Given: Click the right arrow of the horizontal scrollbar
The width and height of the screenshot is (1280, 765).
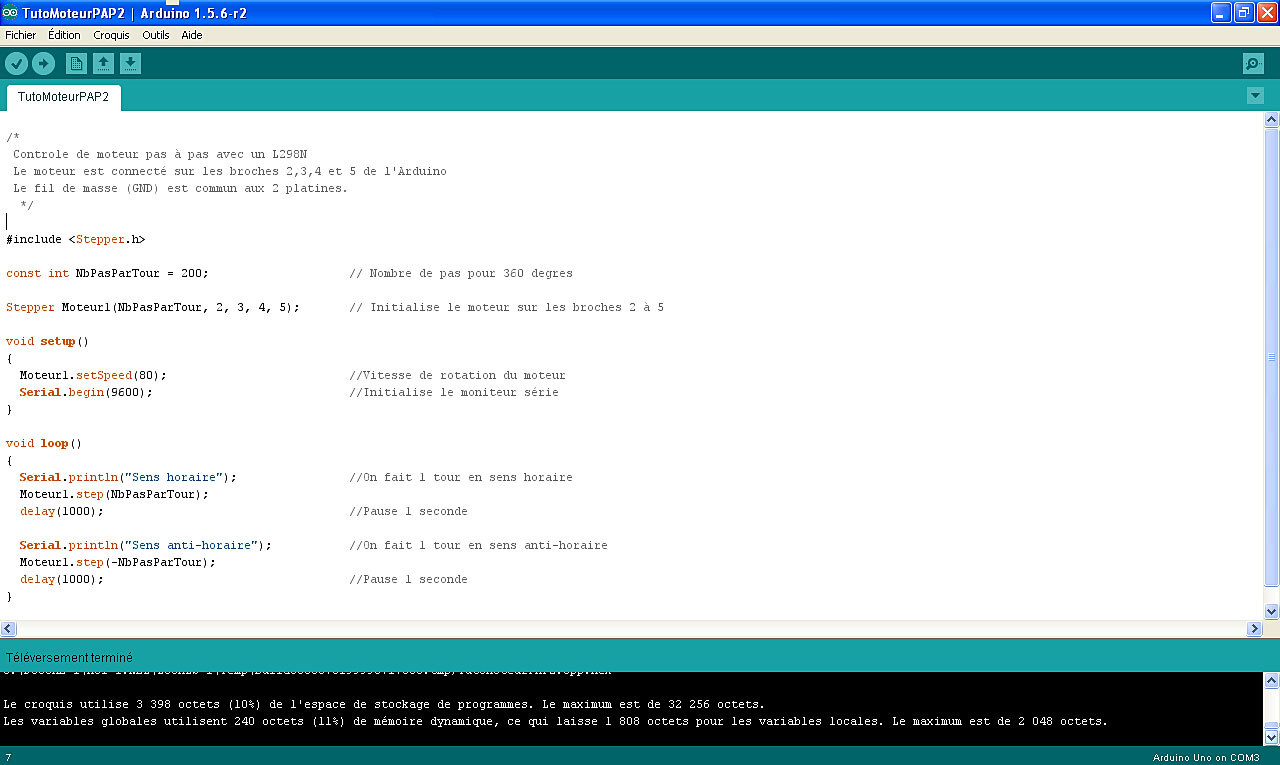Looking at the screenshot, I should pos(1255,628).
